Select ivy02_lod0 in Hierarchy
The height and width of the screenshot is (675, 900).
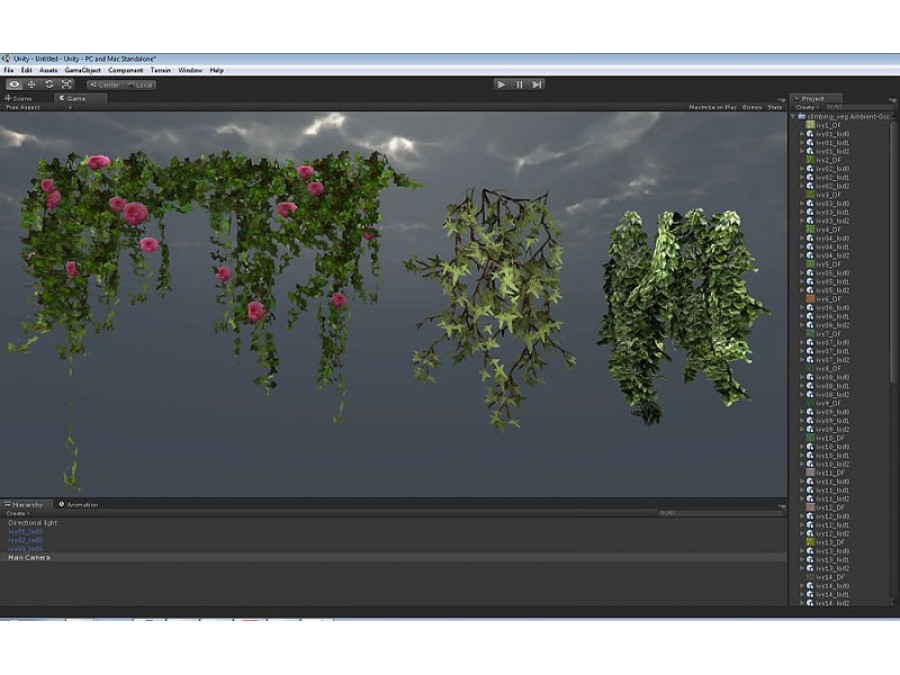pyautogui.click(x=25, y=540)
